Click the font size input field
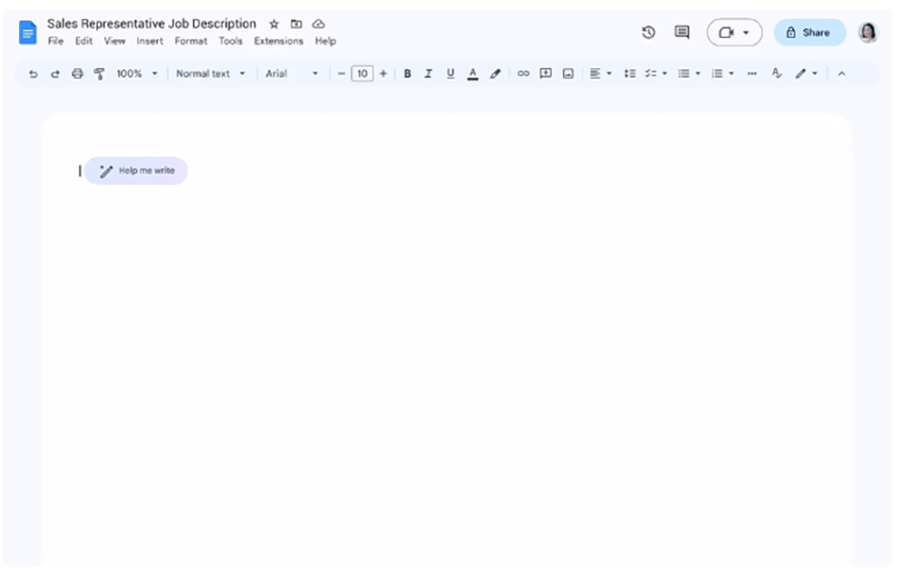This screenshot has height=574, width=900. coord(362,74)
